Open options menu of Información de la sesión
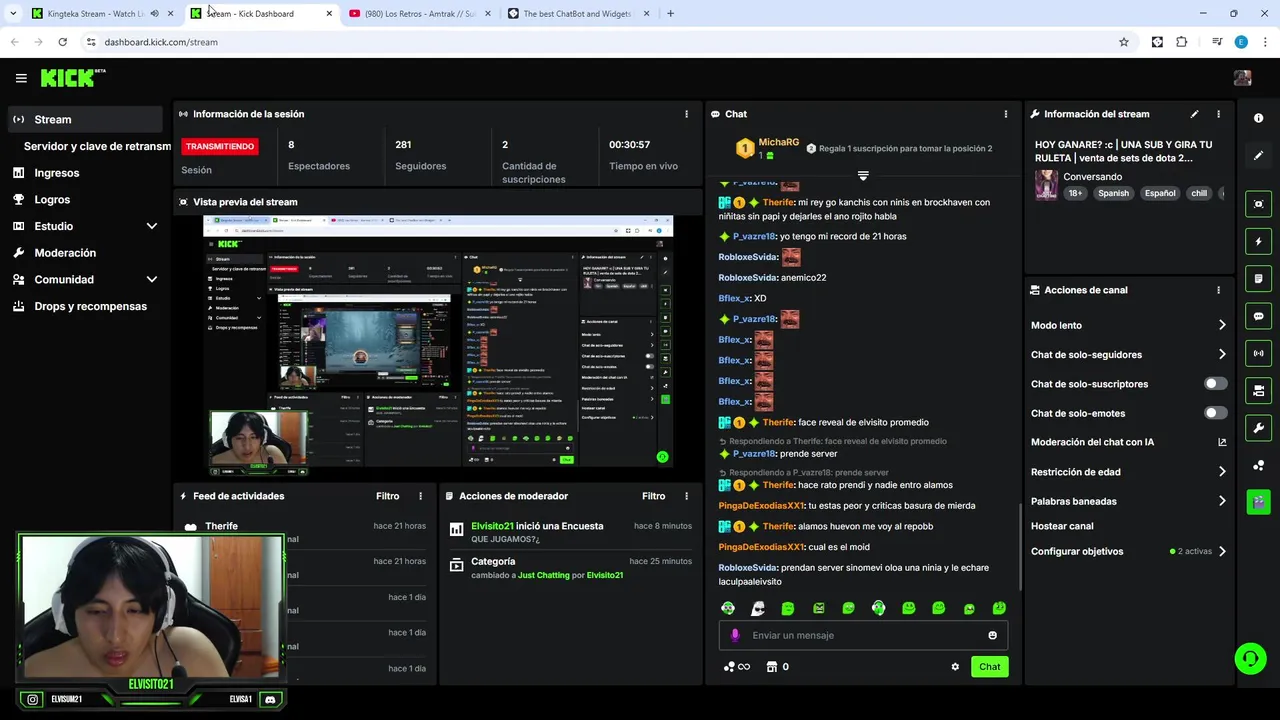 pos(686,114)
